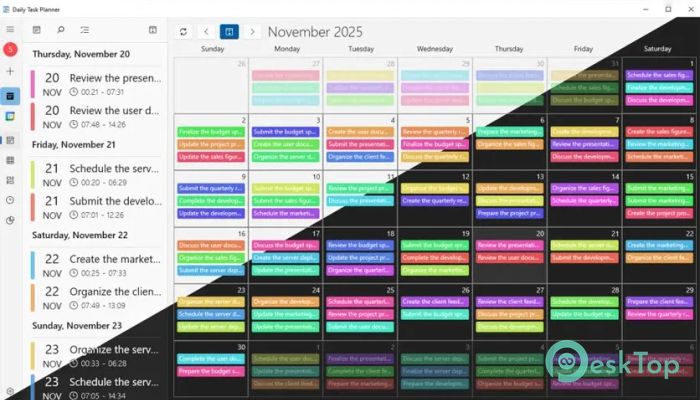Open 'Submit the budget sp...' event on November 3
This screenshot has width=700, height=400.
point(286,132)
